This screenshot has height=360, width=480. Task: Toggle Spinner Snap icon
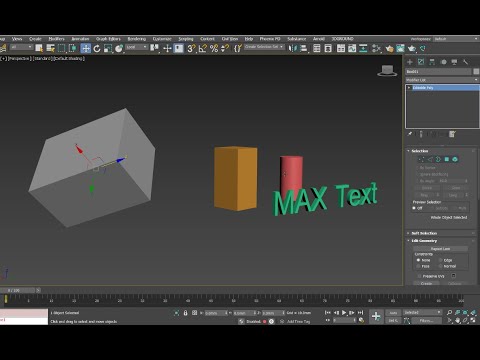coord(225,49)
